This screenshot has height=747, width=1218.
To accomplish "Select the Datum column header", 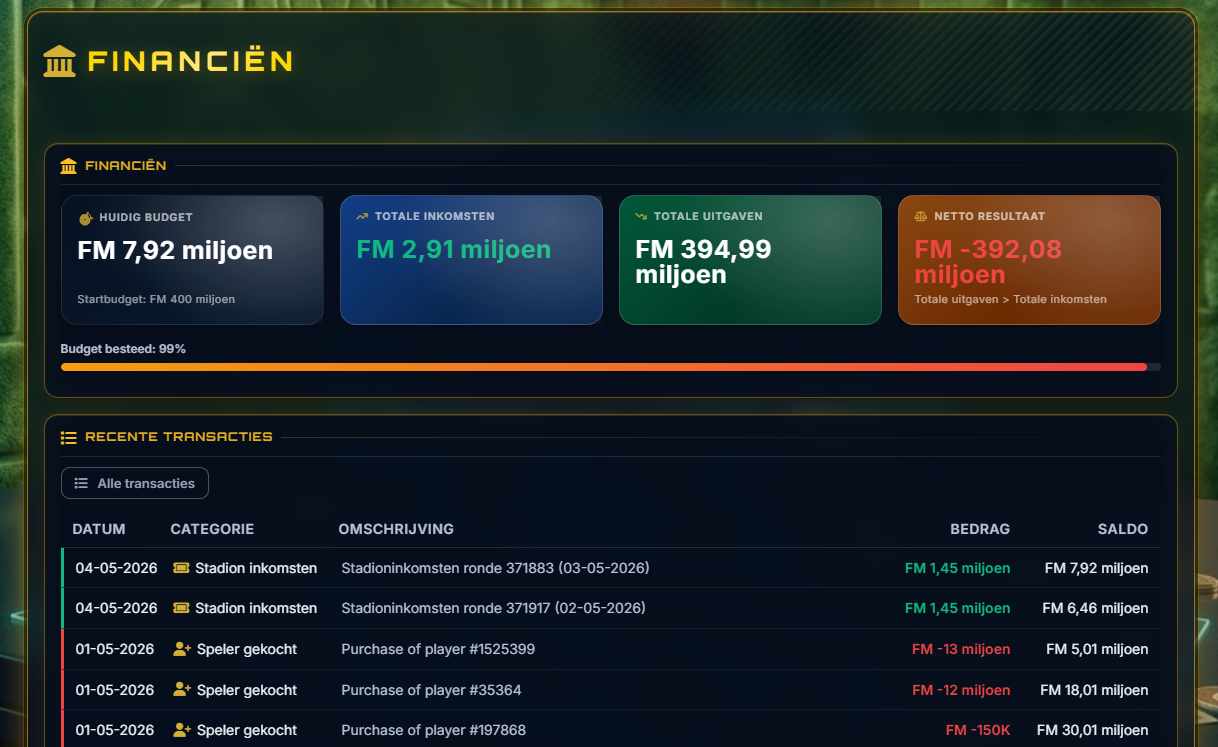I will [x=99, y=529].
